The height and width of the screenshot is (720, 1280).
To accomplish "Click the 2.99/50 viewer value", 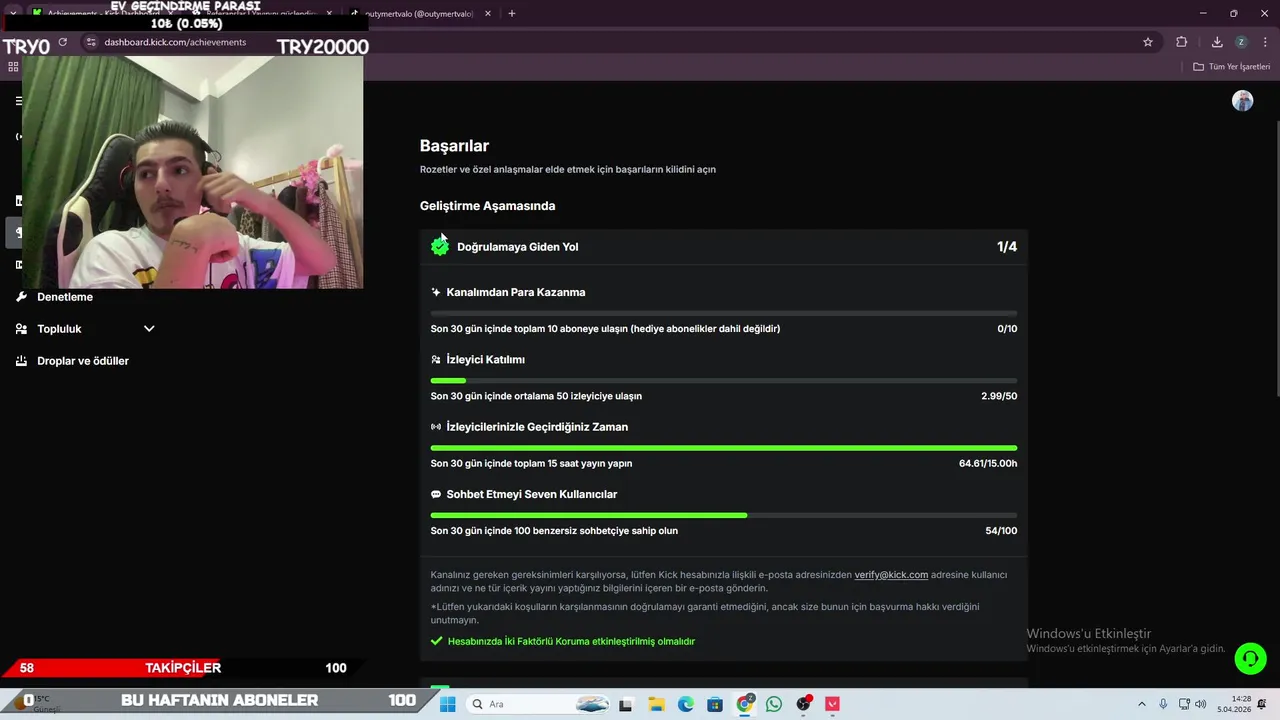I will click(999, 396).
